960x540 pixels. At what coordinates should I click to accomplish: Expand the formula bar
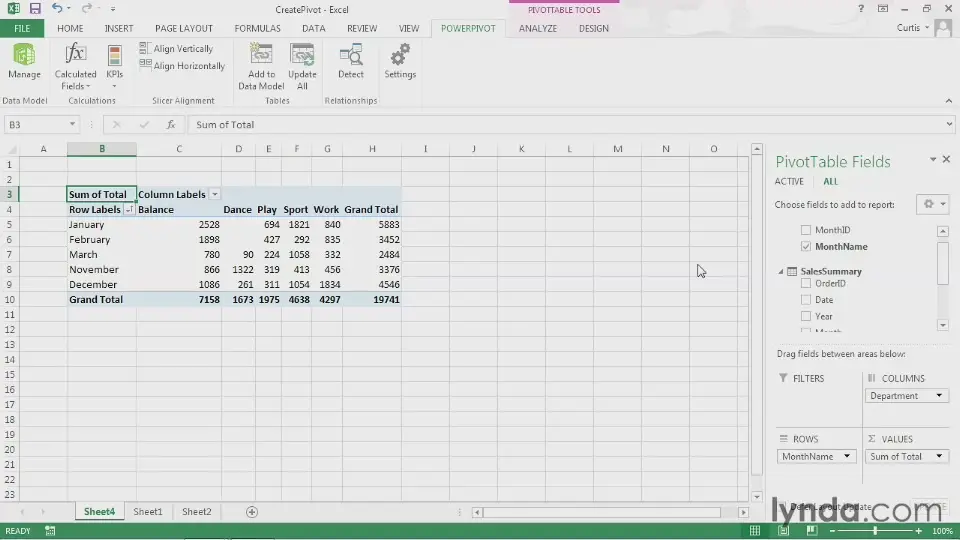coord(949,124)
